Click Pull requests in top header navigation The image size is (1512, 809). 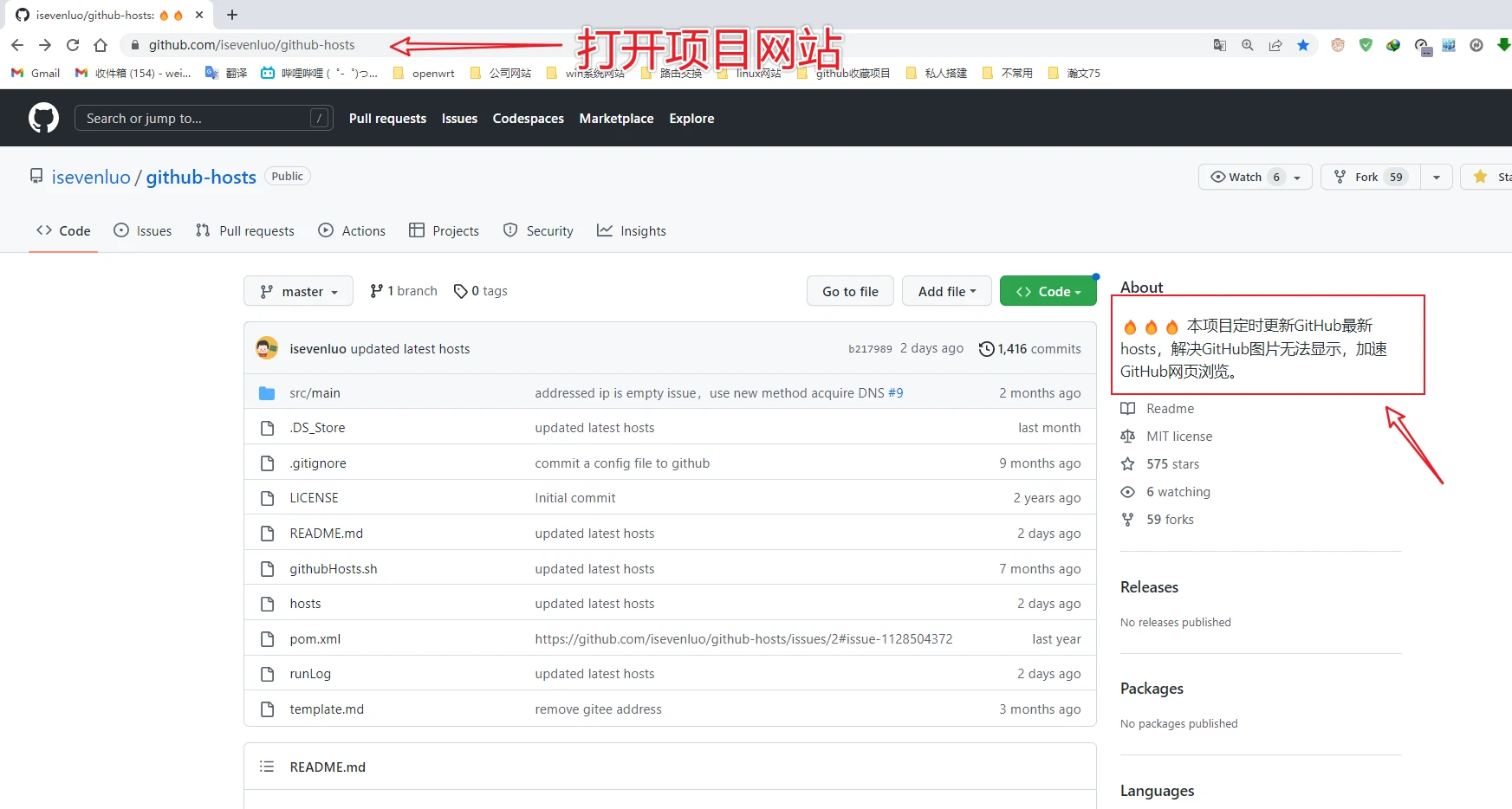coord(387,118)
